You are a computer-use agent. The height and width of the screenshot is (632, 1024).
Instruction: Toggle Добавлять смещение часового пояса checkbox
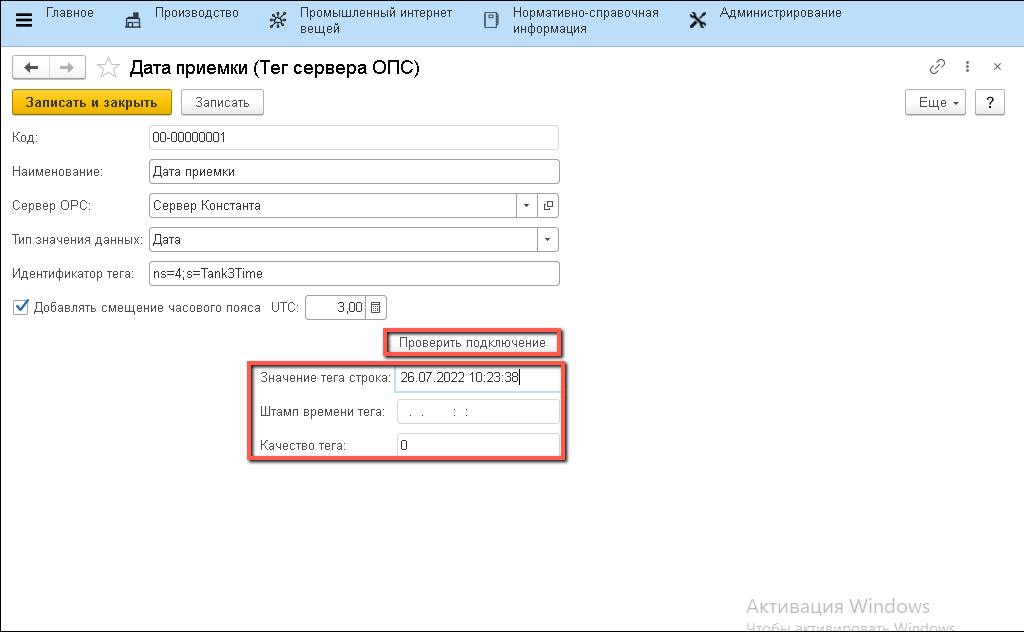(x=21, y=308)
